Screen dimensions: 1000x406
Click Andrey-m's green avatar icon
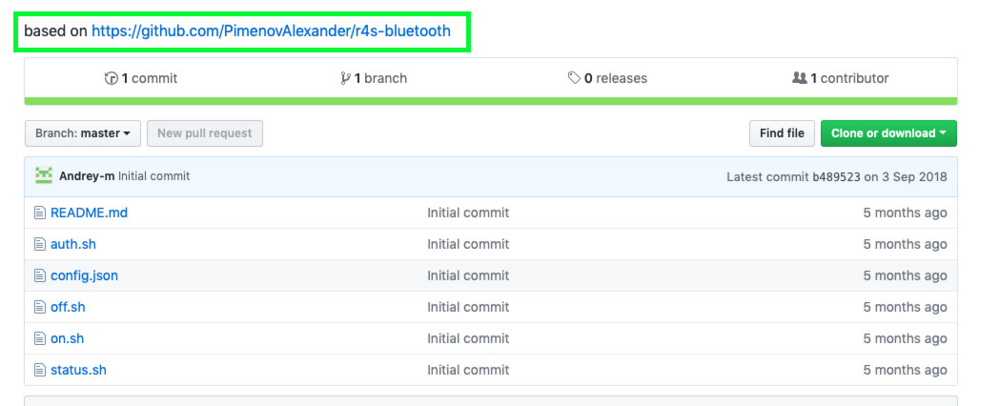pyautogui.click(x=43, y=175)
